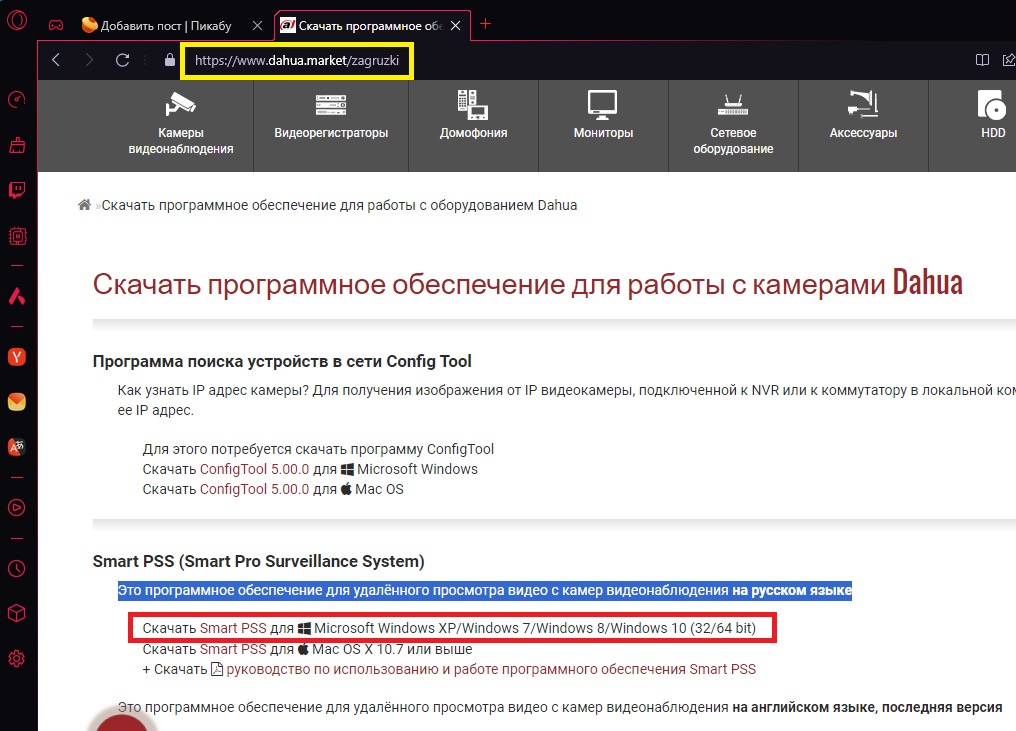Open the Домофония category
The height and width of the screenshot is (731, 1016).
[x=474, y=124]
